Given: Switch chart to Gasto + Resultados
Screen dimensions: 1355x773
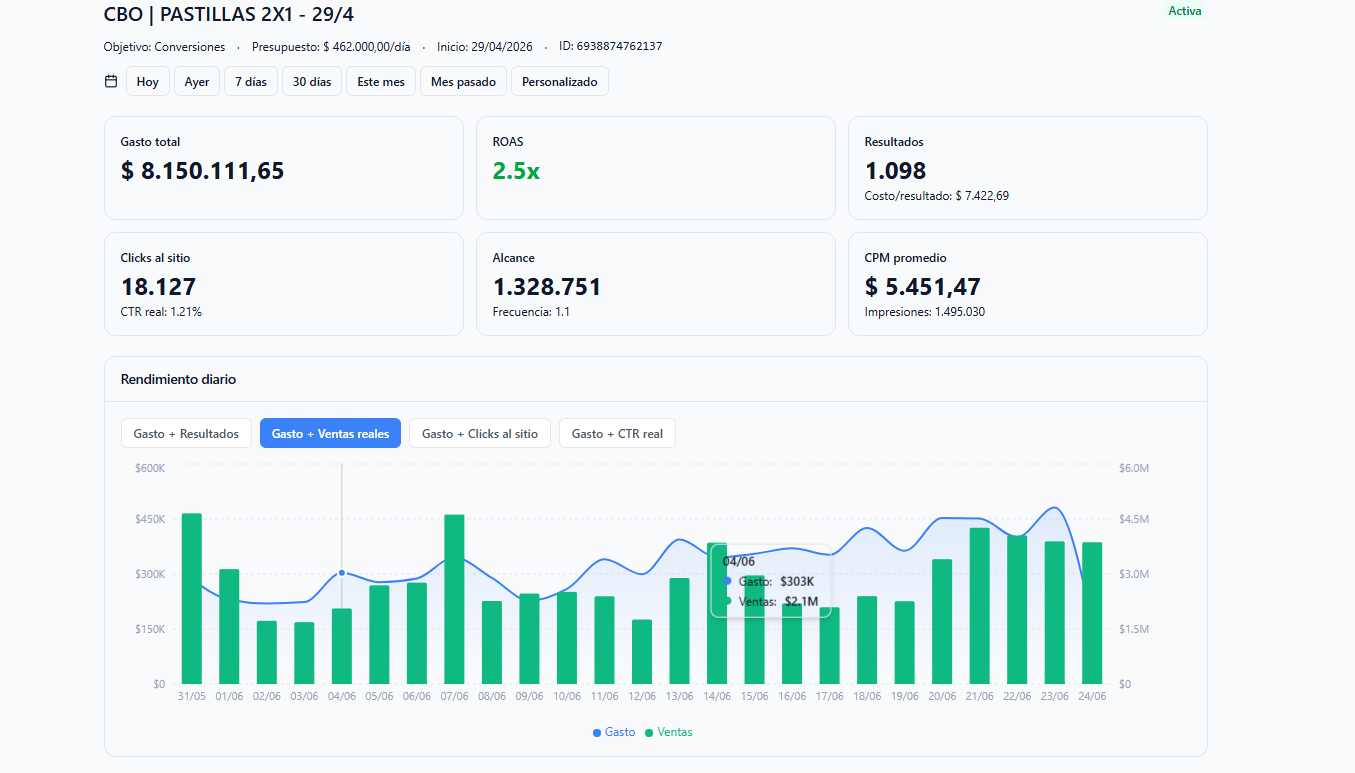Looking at the screenshot, I should coord(186,433).
